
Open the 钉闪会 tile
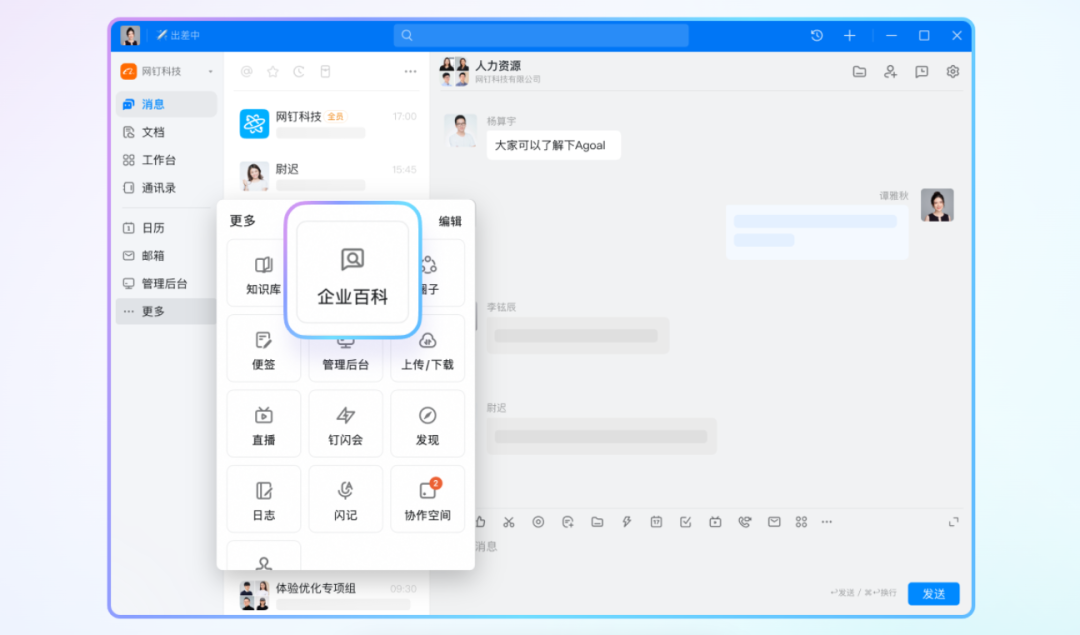pyautogui.click(x=345, y=424)
